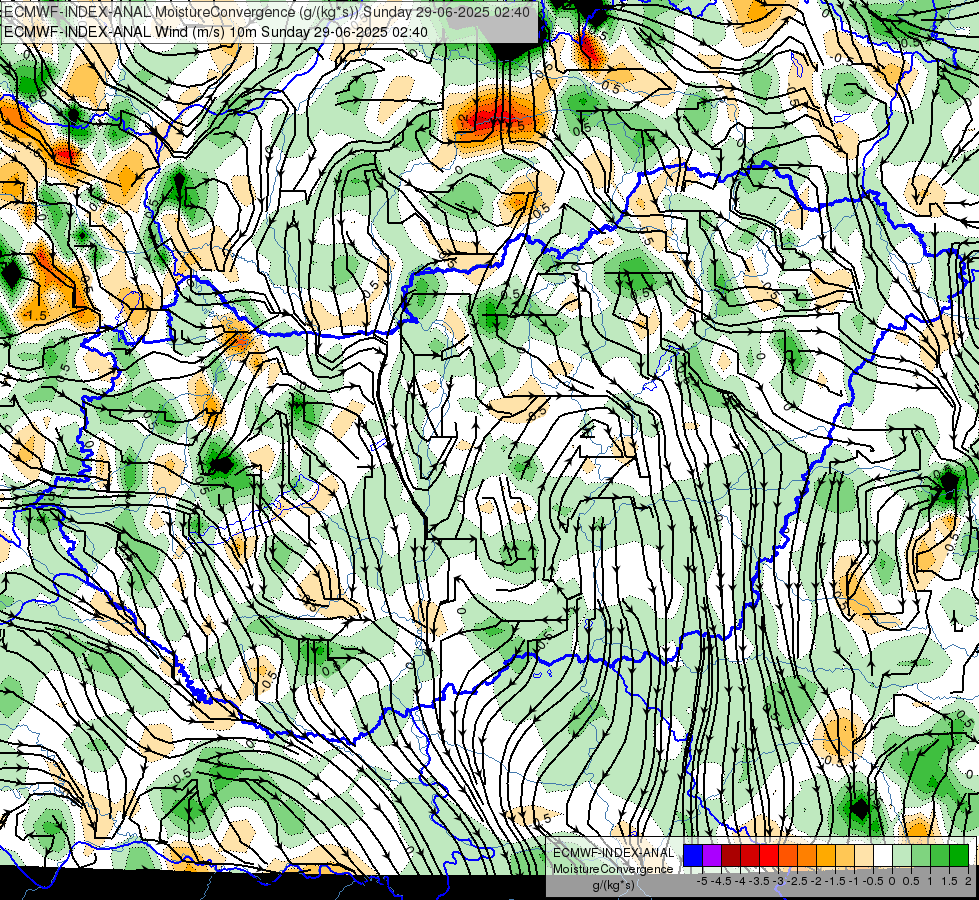Image resolution: width=979 pixels, height=900 pixels.
Task: Pick the white legend swatch
Action: [883, 856]
